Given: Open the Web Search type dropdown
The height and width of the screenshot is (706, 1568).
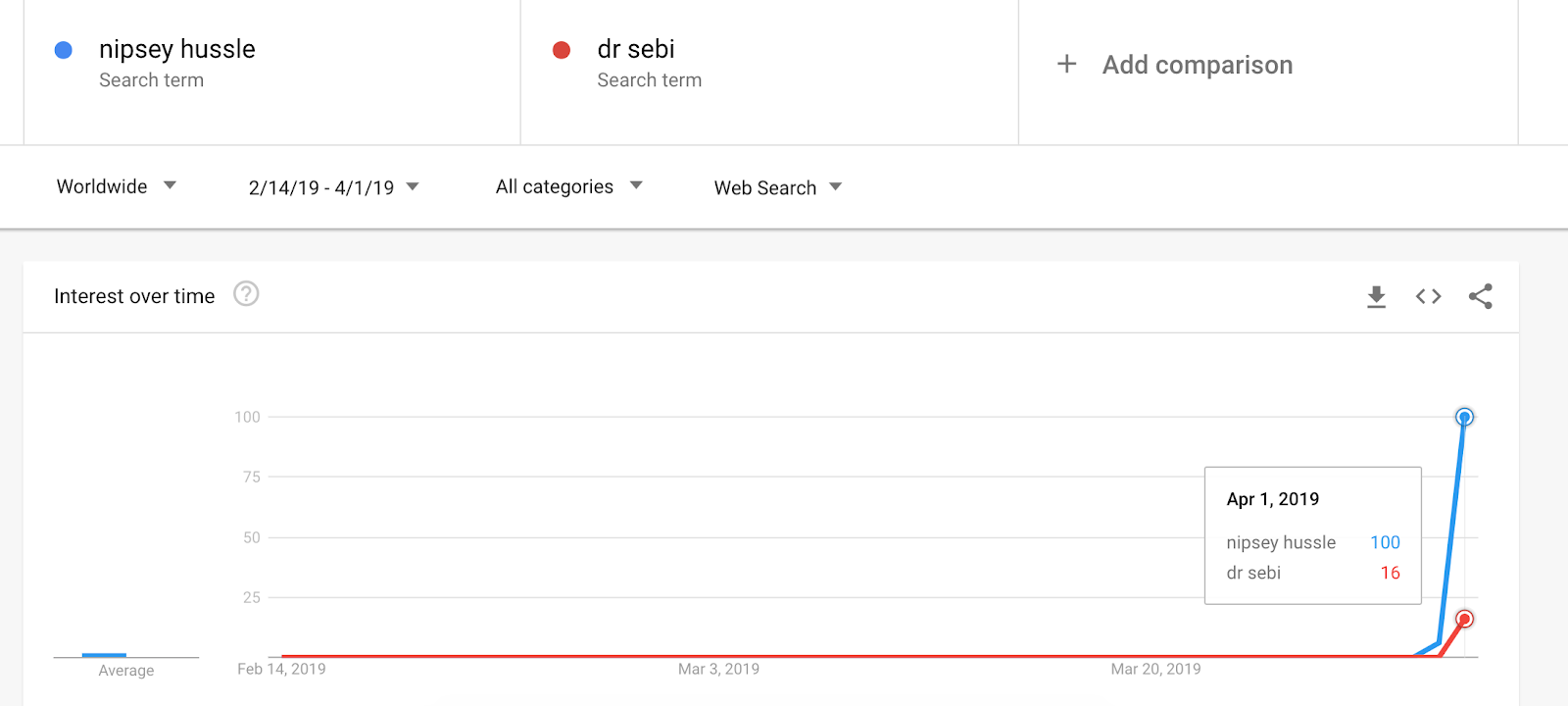Looking at the screenshot, I should click(777, 187).
